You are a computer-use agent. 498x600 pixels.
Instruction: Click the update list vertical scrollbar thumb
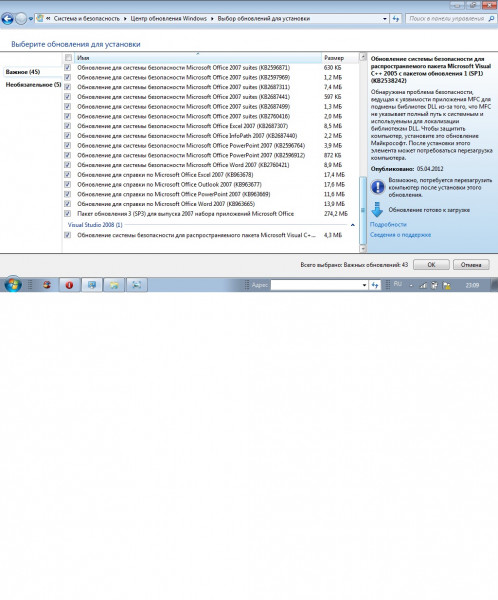(x=362, y=210)
